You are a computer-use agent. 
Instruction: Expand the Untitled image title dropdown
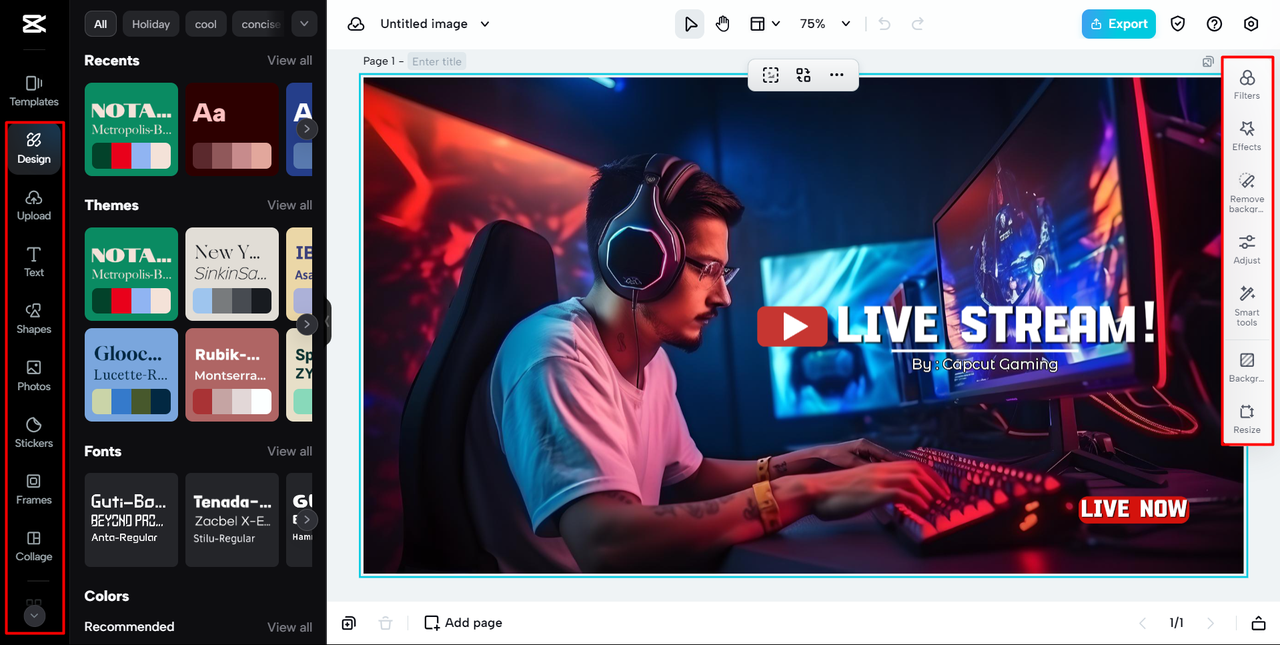(485, 24)
